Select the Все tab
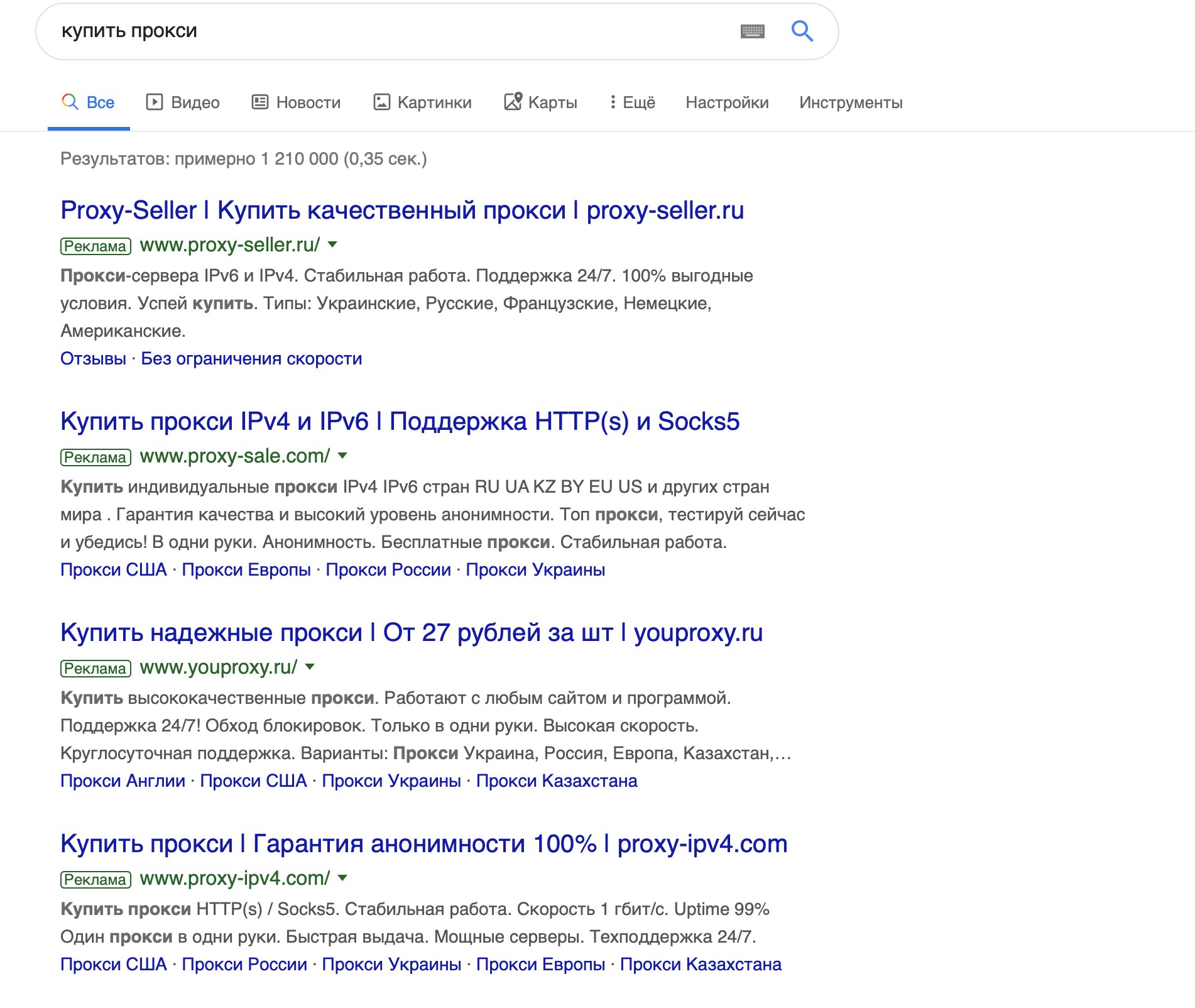Image resolution: width=1195 pixels, height=1008 pixels. pyautogui.click(x=89, y=102)
